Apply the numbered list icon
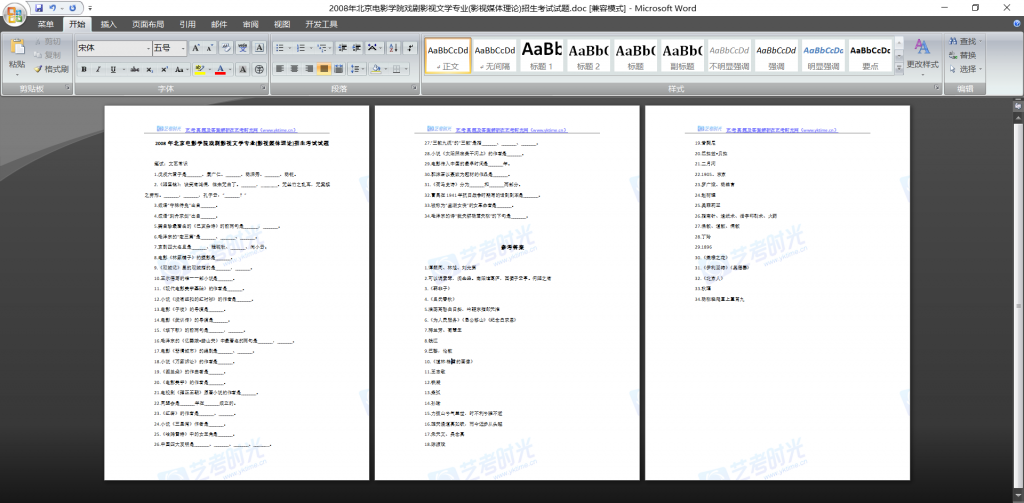The image size is (1024, 503). pyautogui.click(x=304, y=47)
